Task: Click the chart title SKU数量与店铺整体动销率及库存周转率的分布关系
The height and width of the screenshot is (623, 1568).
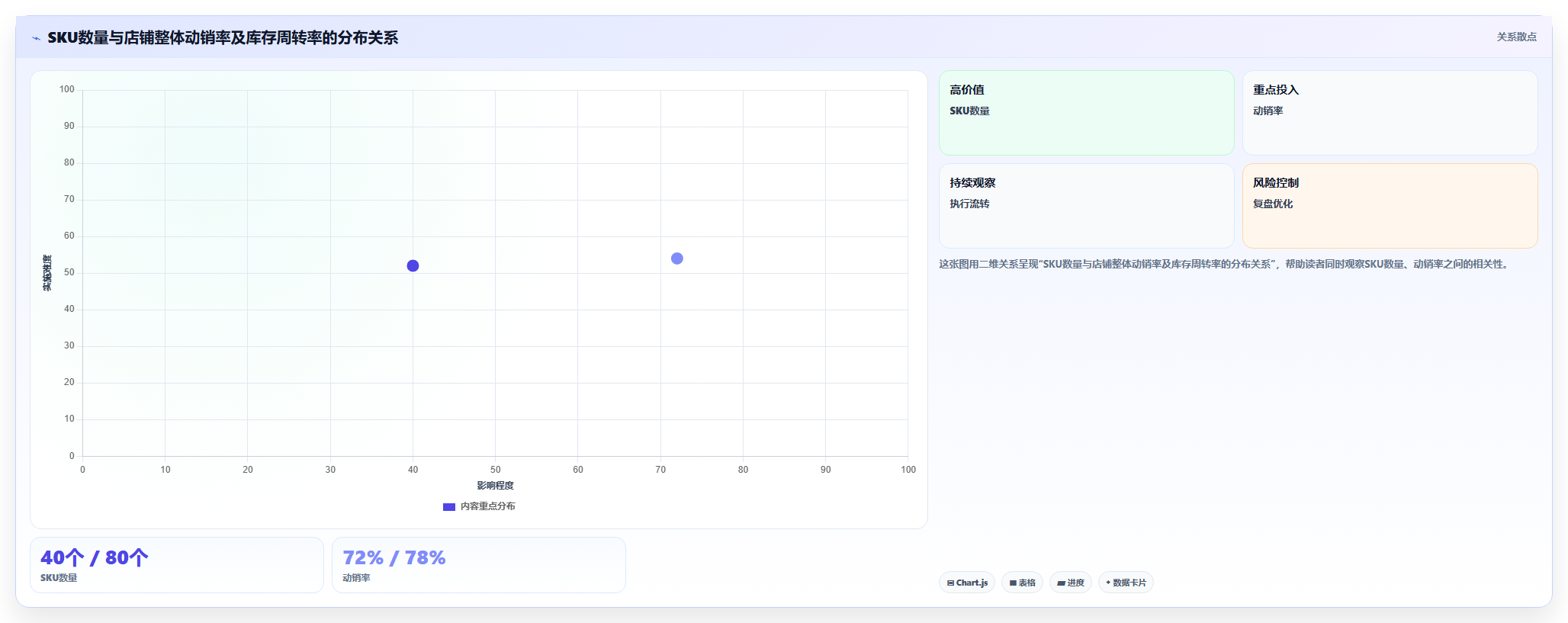Action: pyautogui.click(x=223, y=38)
